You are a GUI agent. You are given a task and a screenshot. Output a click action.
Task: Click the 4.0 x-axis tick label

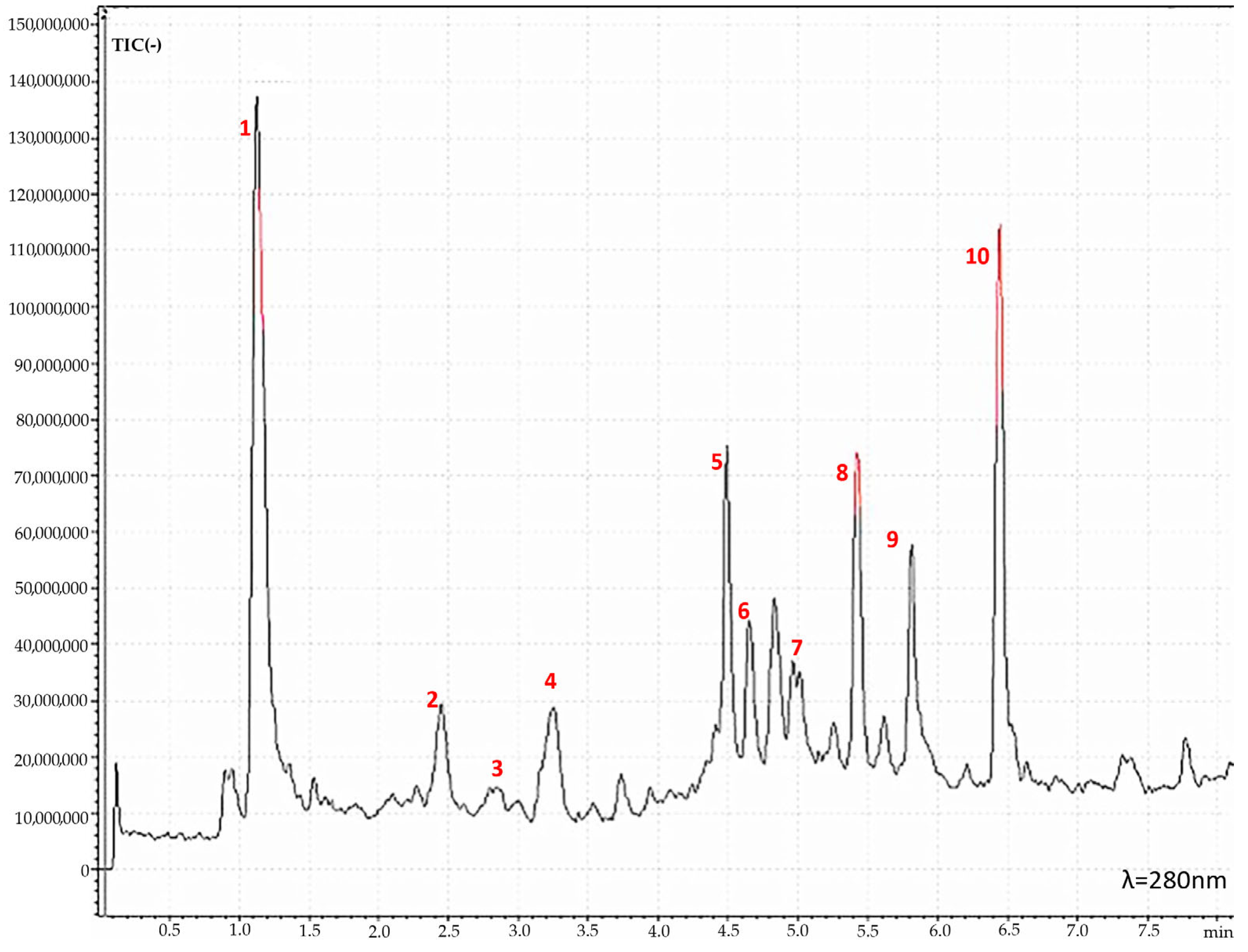coord(658,930)
